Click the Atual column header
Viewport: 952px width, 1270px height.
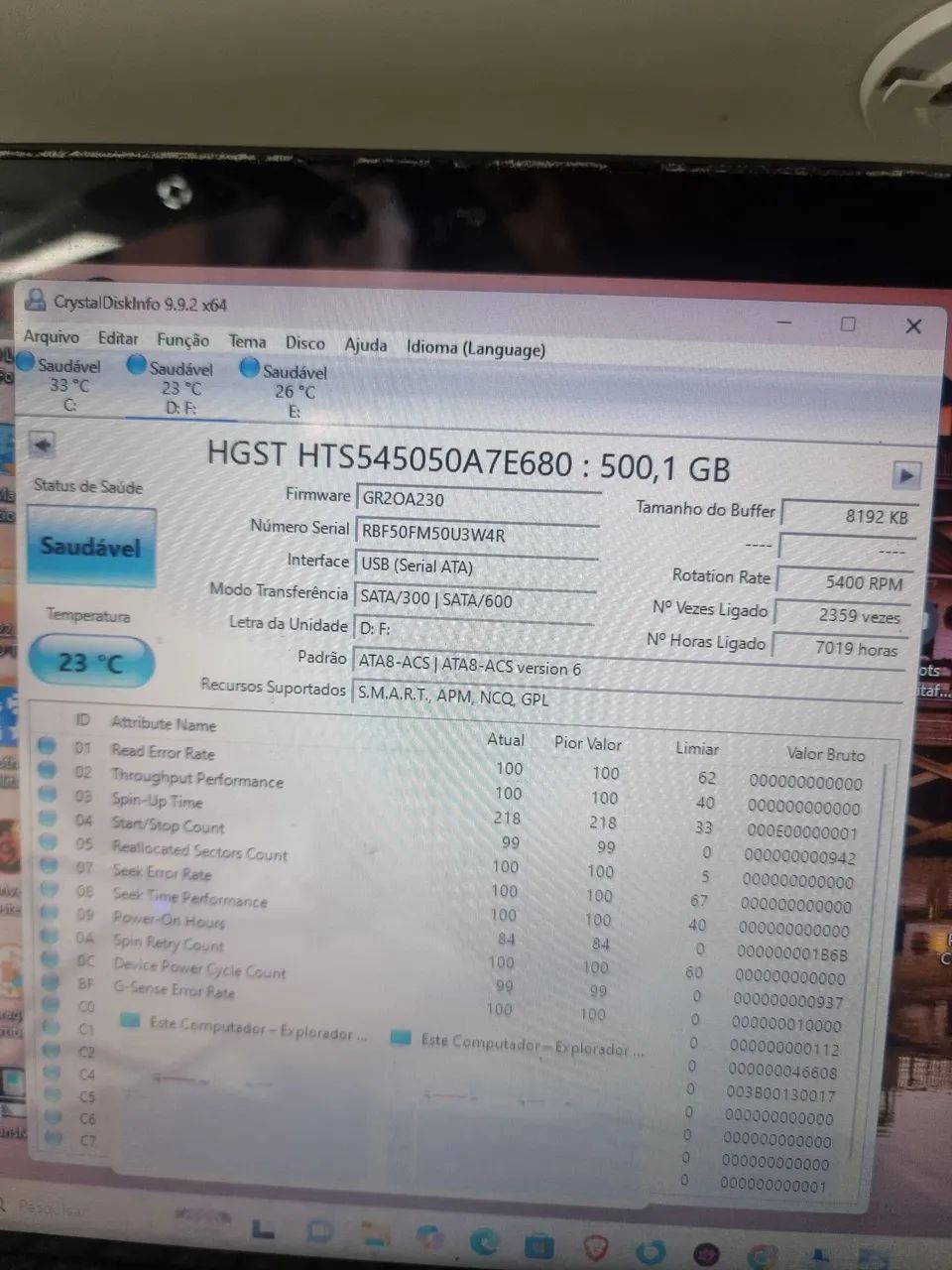coord(506,739)
